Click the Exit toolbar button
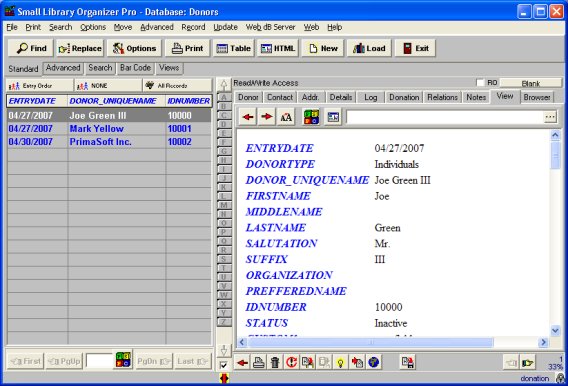 pos(415,48)
